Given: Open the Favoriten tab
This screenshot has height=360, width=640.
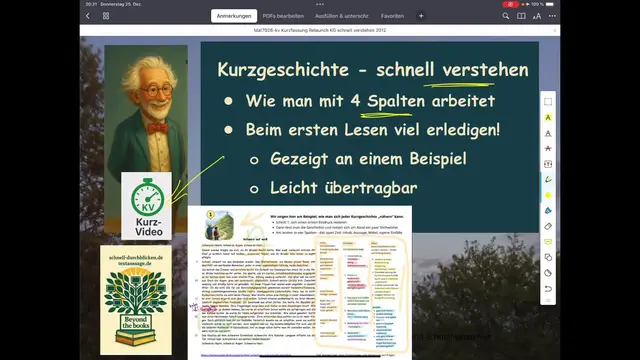Looking at the screenshot, I should 392,16.
